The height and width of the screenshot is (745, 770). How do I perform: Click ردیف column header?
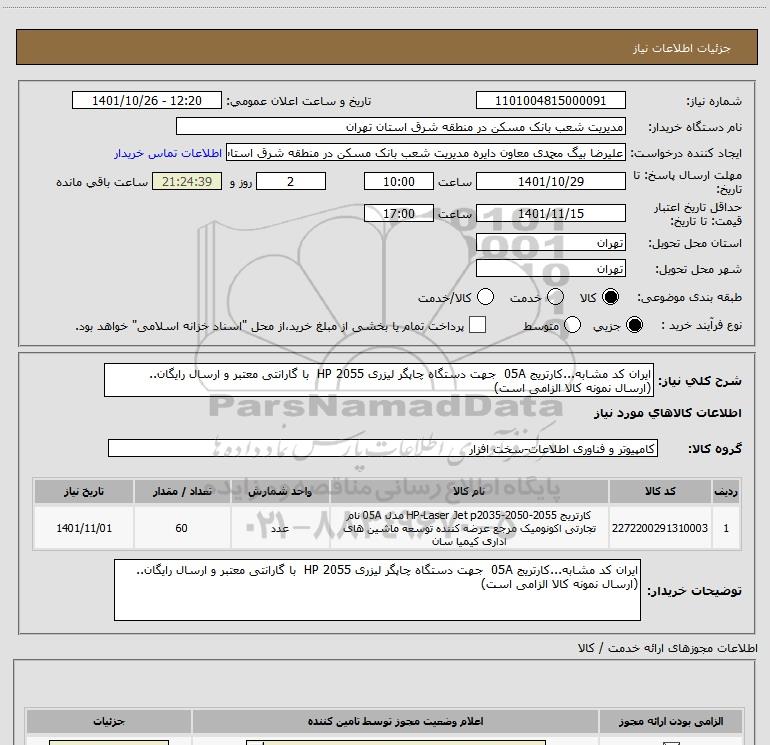click(726, 491)
